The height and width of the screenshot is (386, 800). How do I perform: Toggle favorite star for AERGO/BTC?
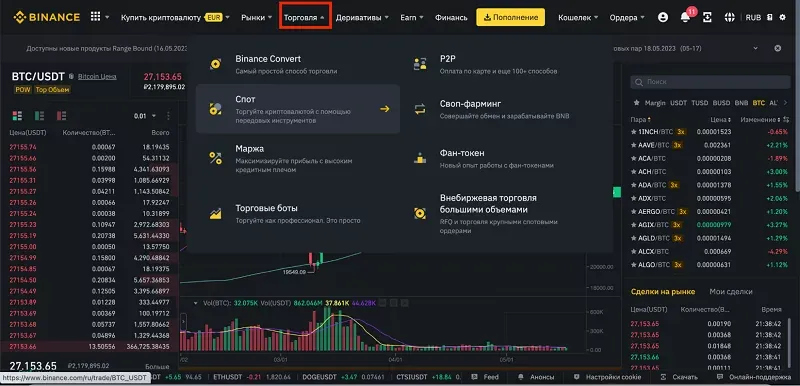(634, 211)
